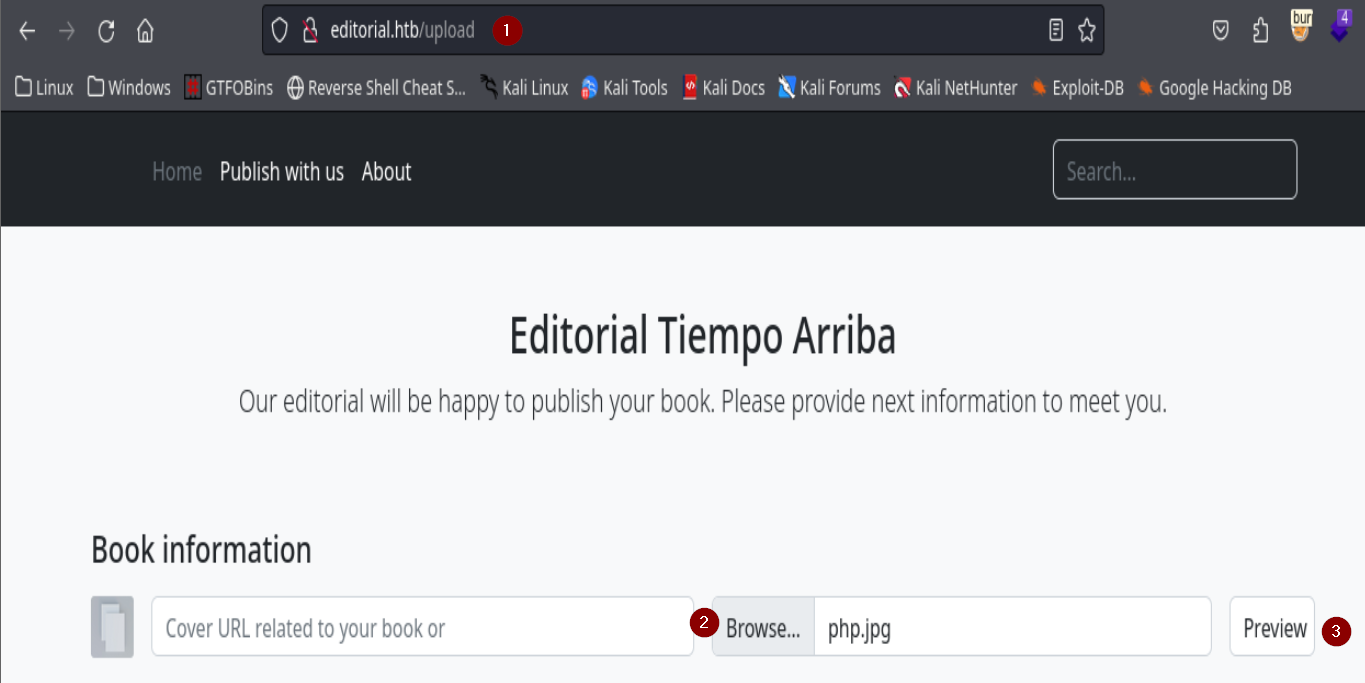The height and width of the screenshot is (683, 1365).
Task: Open the Pocket save icon
Action: (x=1220, y=31)
